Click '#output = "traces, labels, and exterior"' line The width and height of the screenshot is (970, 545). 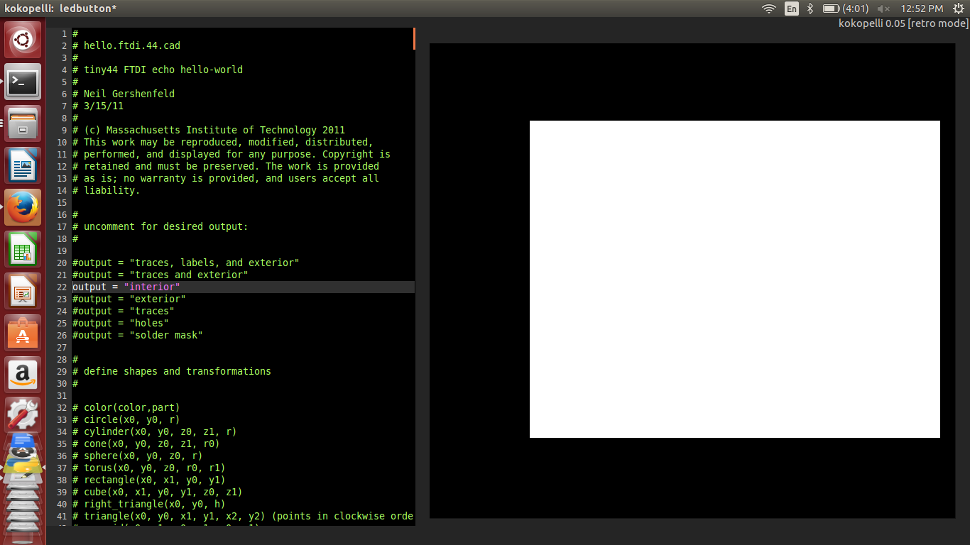[186, 263]
